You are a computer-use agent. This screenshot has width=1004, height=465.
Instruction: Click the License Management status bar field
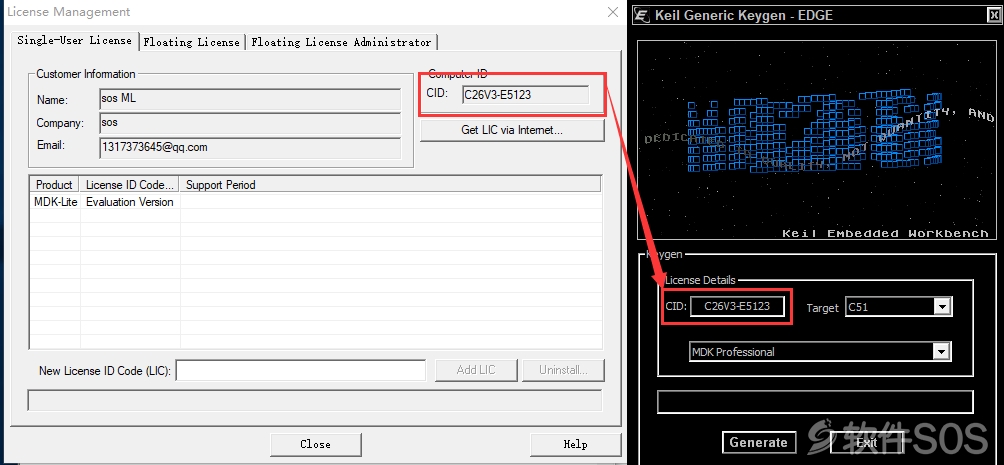point(314,400)
